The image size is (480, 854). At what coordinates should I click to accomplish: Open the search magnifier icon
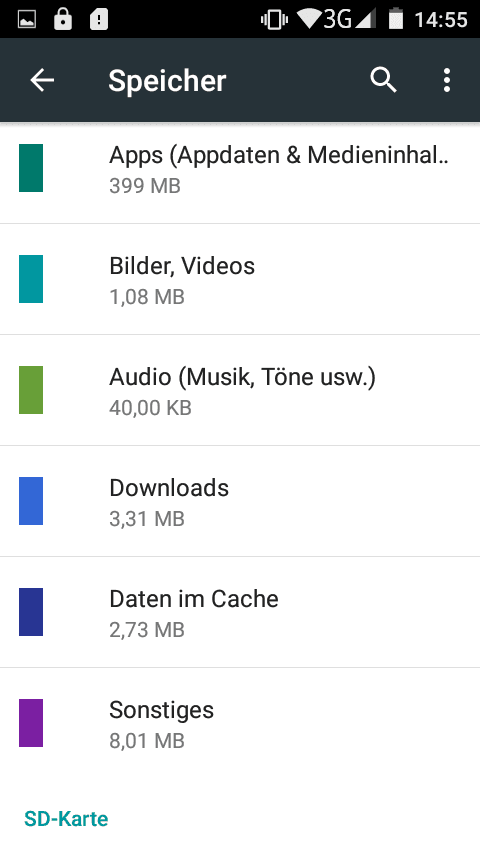point(383,80)
